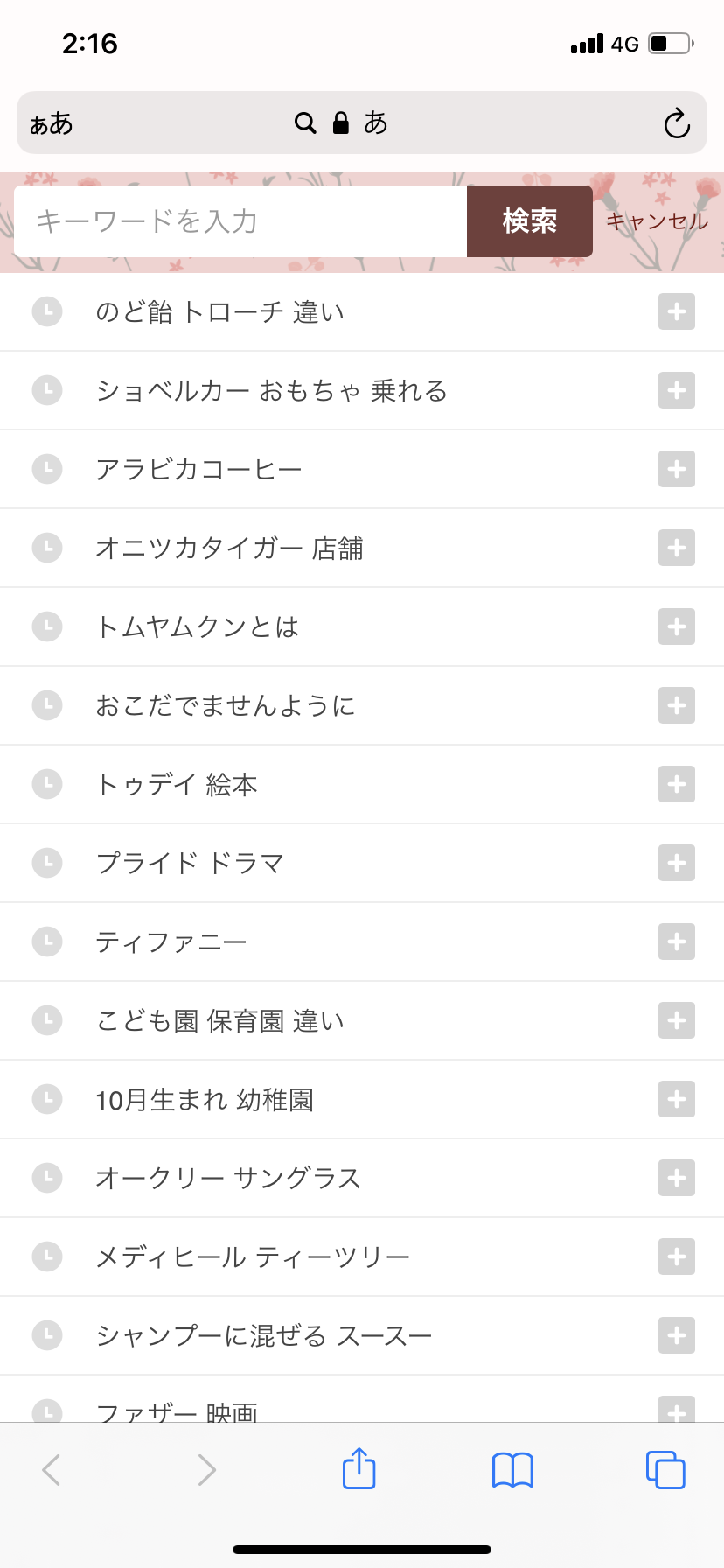Insert シャンプーに混ぜる スースー via its plus icon
724x1568 pixels.
[676, 1335]
